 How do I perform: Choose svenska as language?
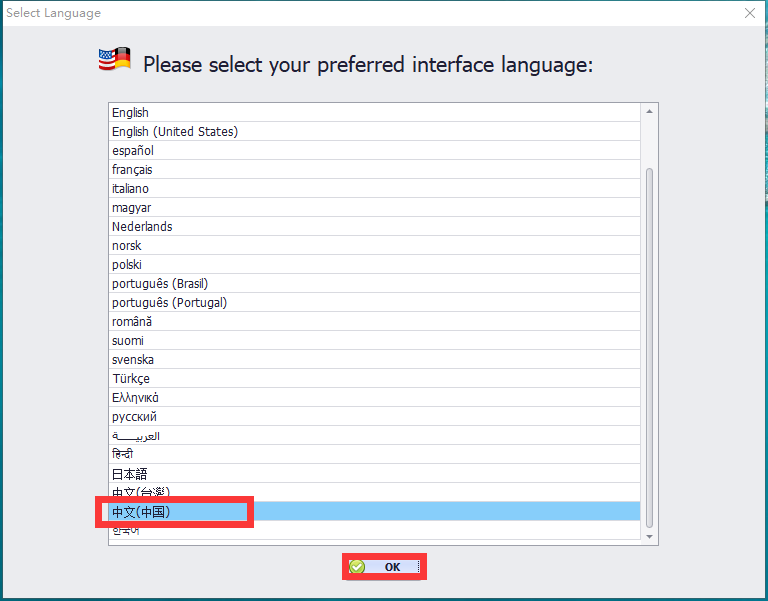point(374,360)
